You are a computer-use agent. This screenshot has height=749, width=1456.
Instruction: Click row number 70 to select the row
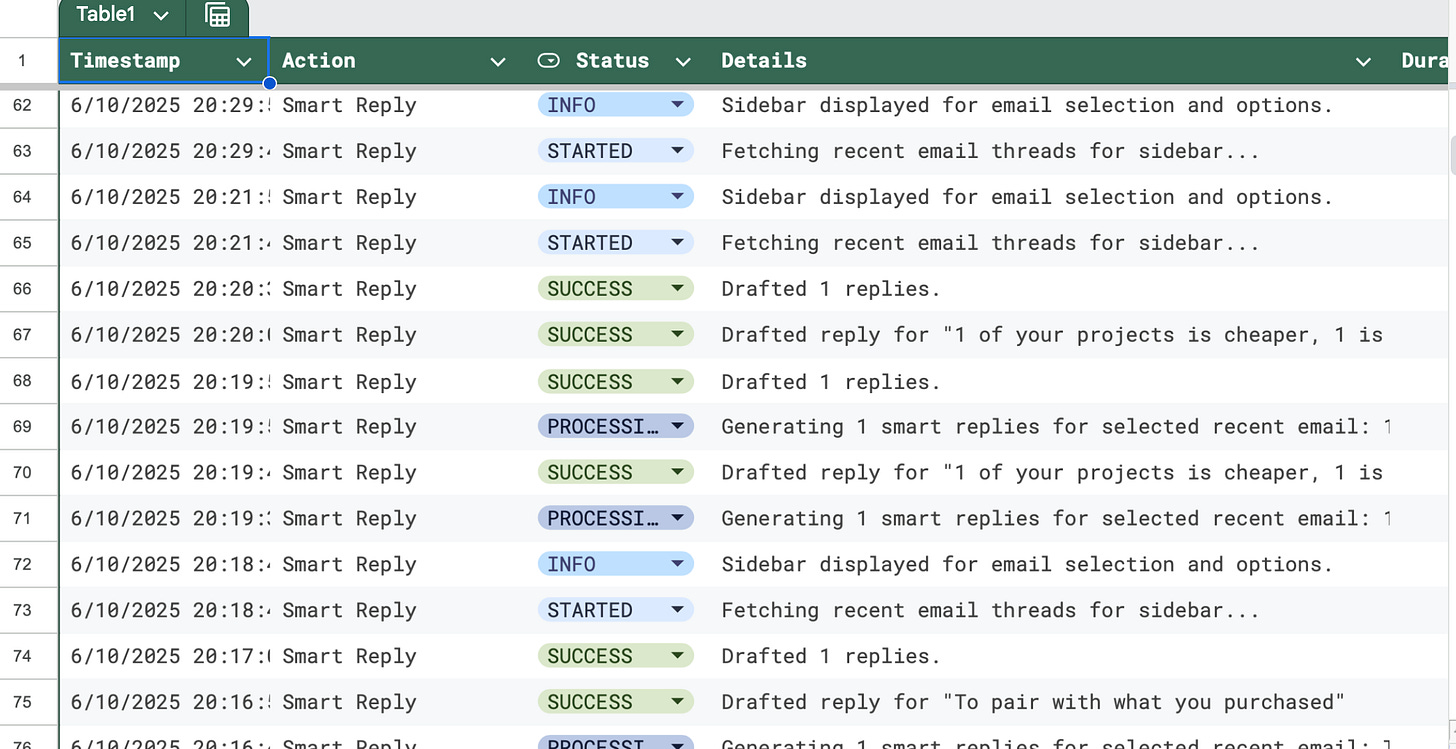point(29,472)
